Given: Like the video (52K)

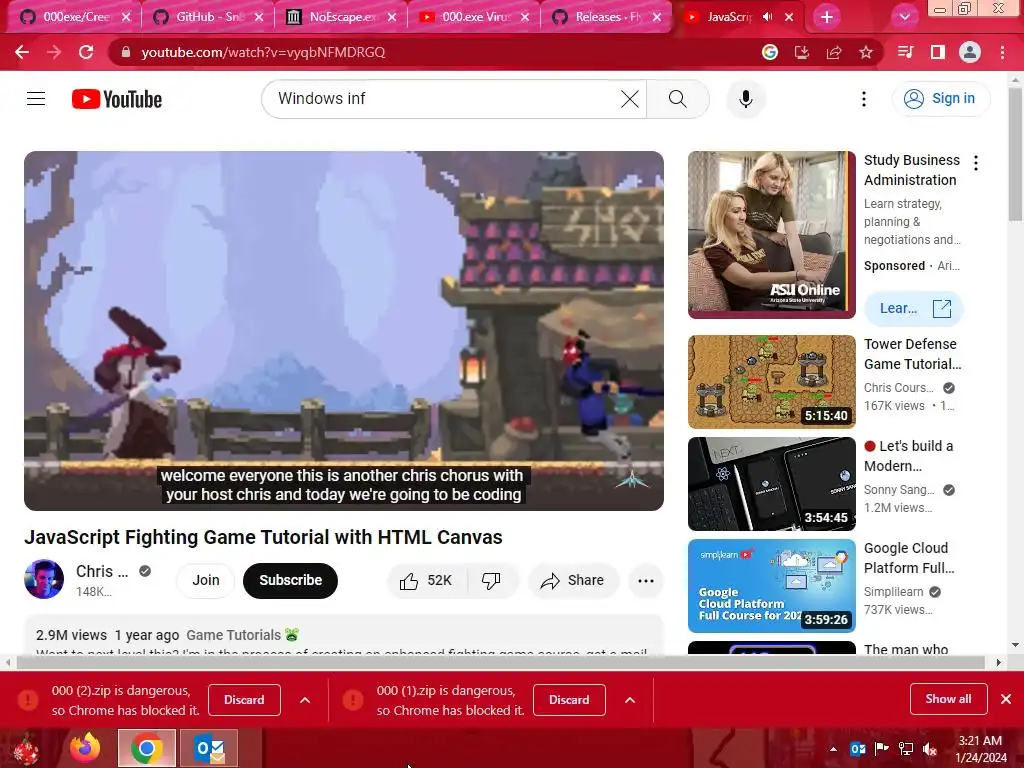Looking at the screenshot, I should pyautogui.click(x=426, y=581).
